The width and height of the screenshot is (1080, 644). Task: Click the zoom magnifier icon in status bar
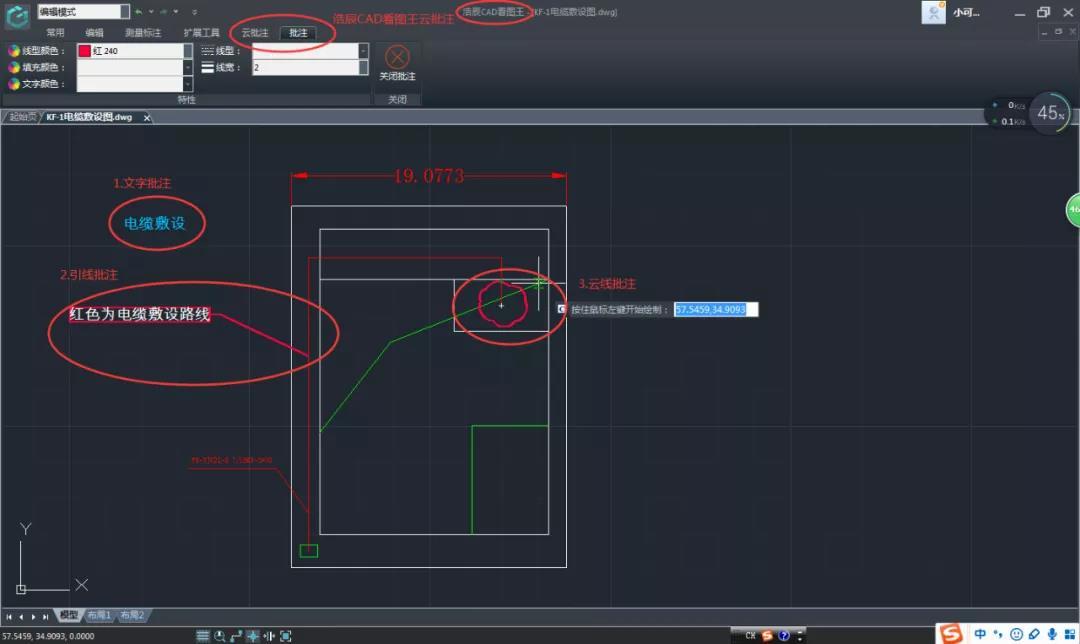point(220,636)
